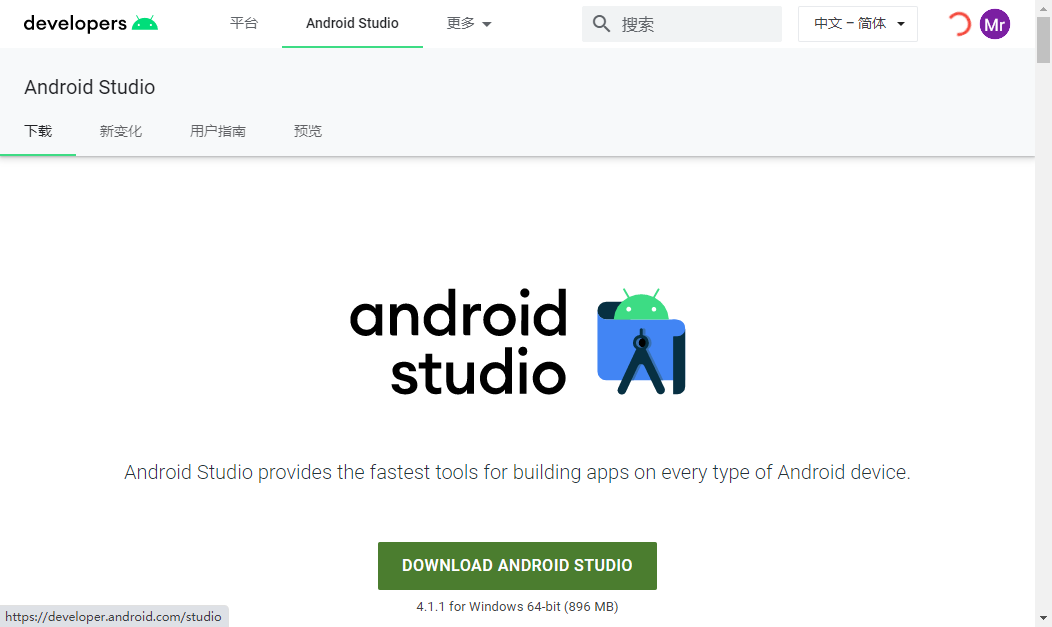Open the 中文 – 简体 language selector
This screenshot has width=1052, height=627.
[857, 24]
